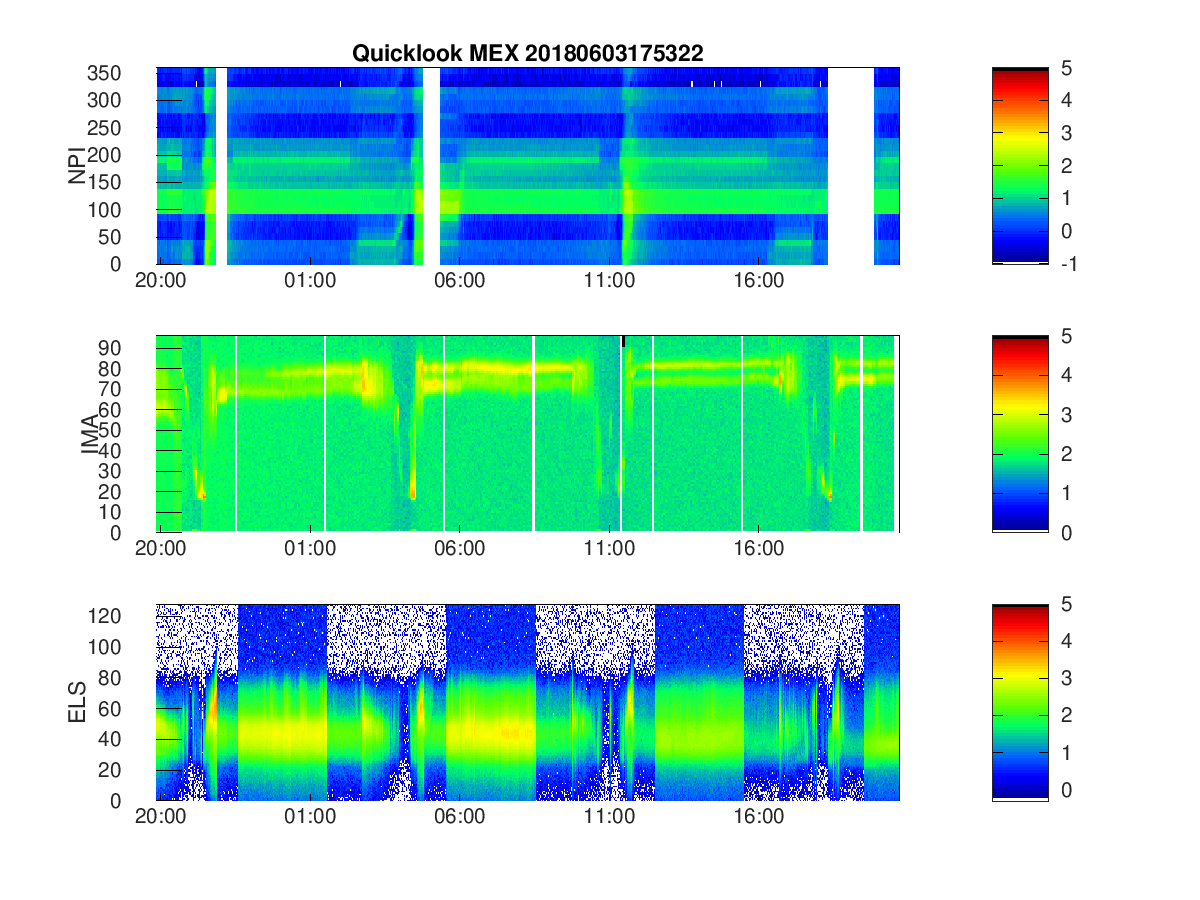Click the IMA panel colorbar
Screen dimensions: 1200x900
tap(1020, 434)
